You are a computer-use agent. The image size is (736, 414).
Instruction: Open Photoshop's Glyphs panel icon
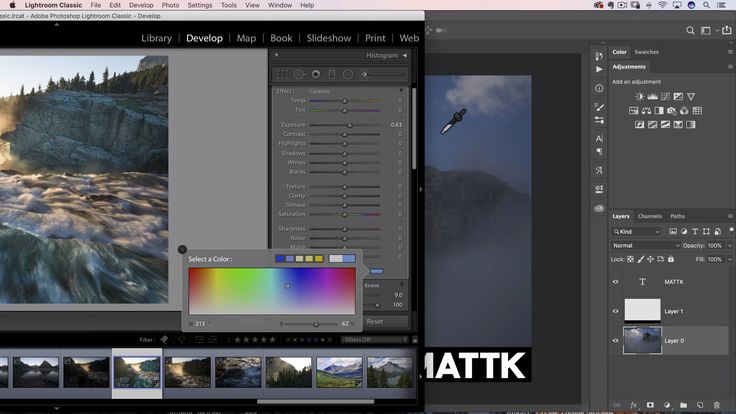click(599, 171)
